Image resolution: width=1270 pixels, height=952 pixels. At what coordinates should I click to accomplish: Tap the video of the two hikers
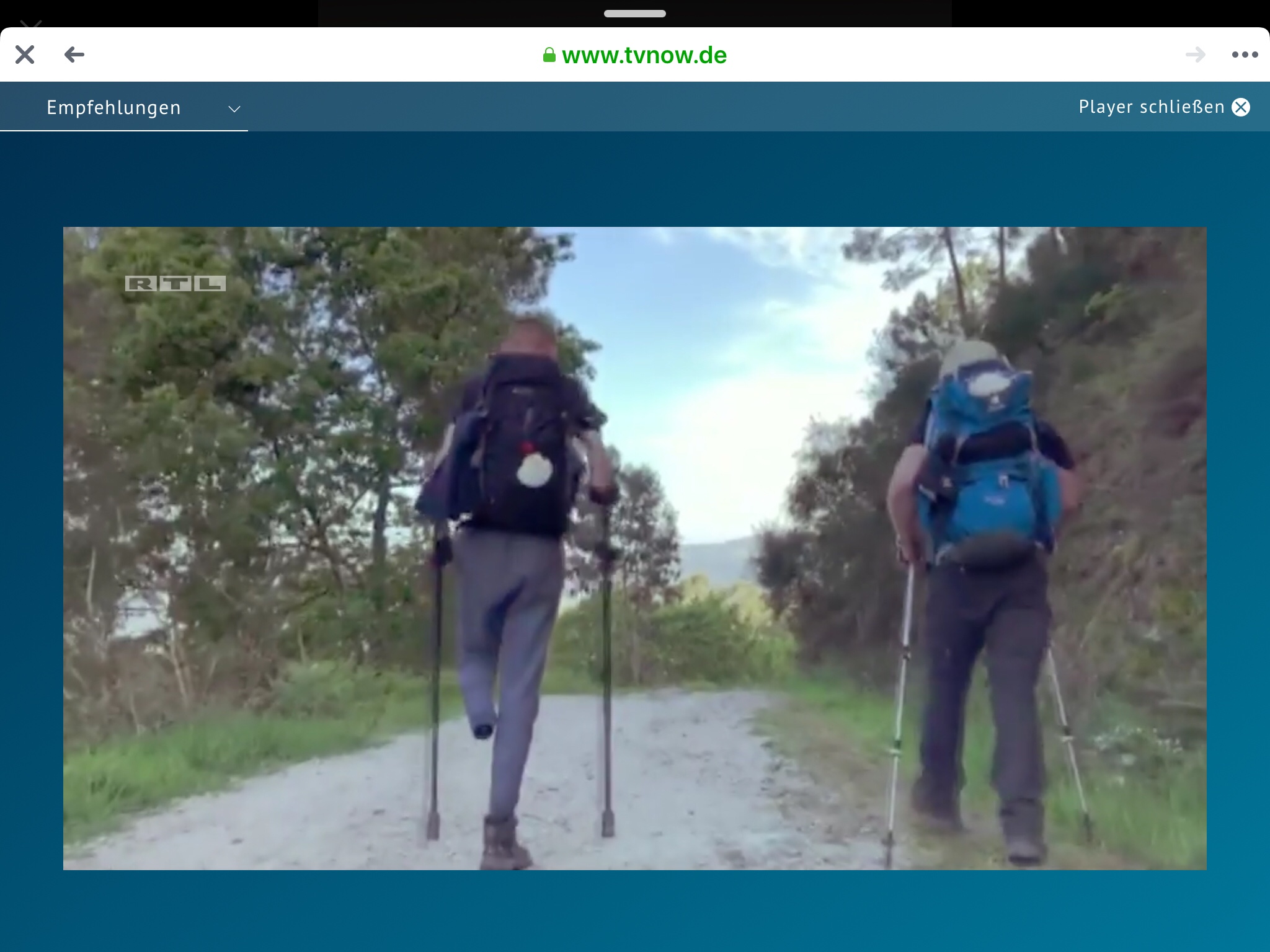[x=635, y=549]
